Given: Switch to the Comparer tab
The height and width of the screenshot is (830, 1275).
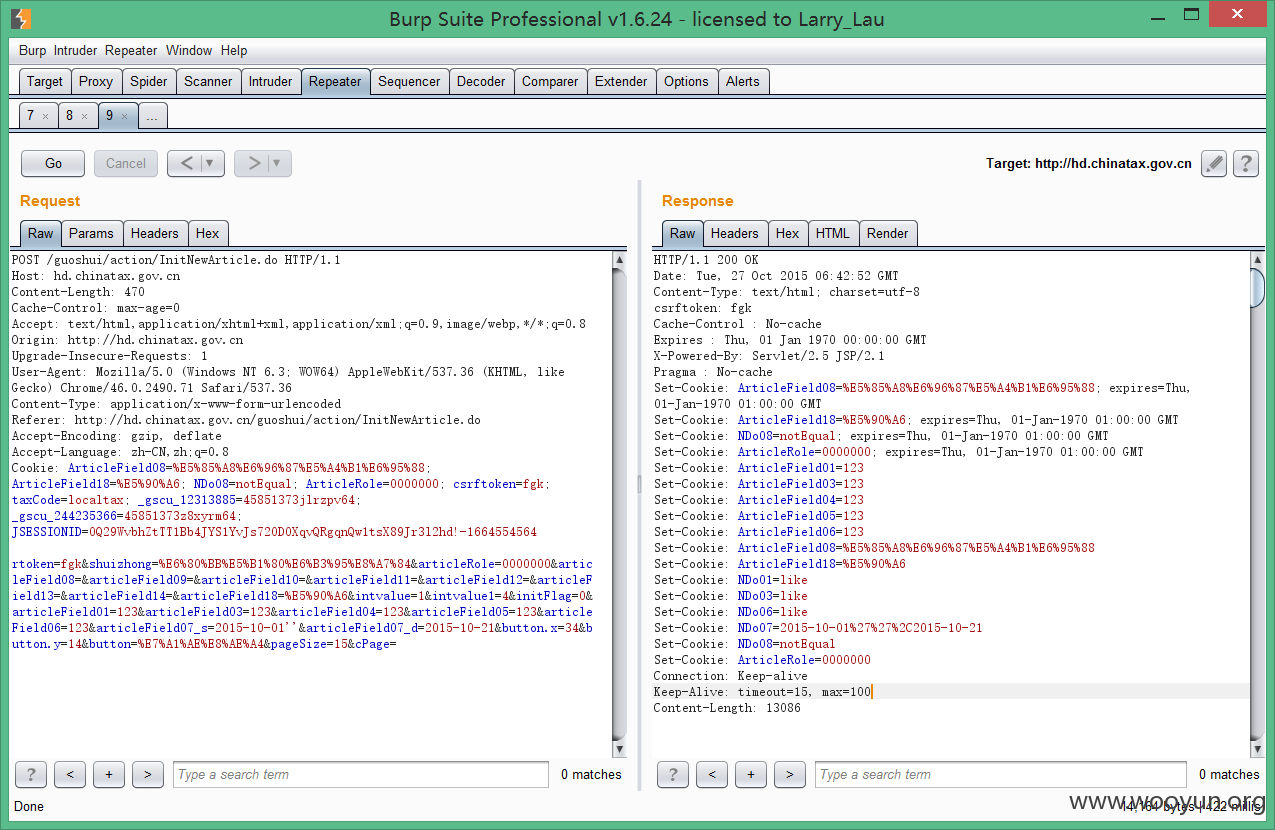Looking at the screenshot, I should (x=550, y=82).
